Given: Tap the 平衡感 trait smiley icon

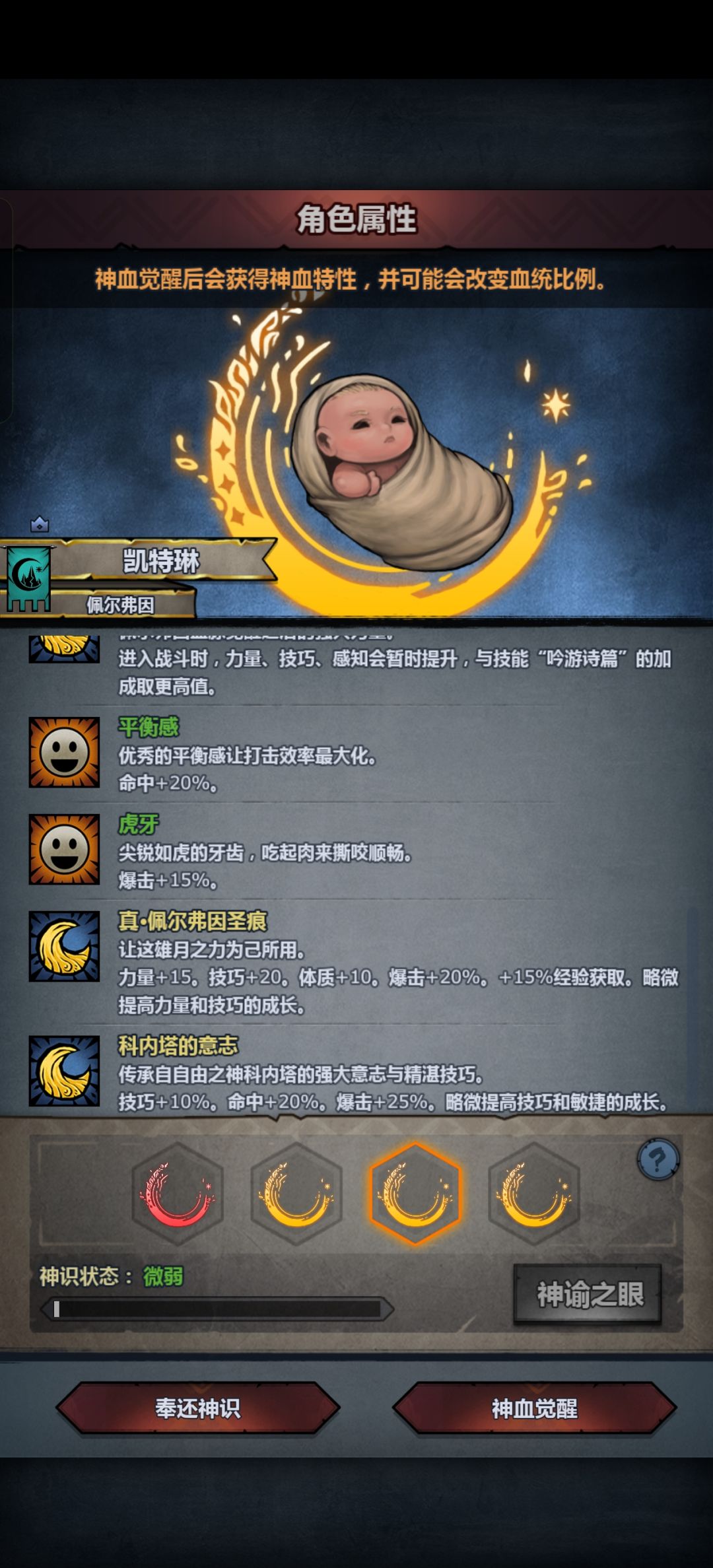Looking at the screenshot, I should tap(64, 752).
